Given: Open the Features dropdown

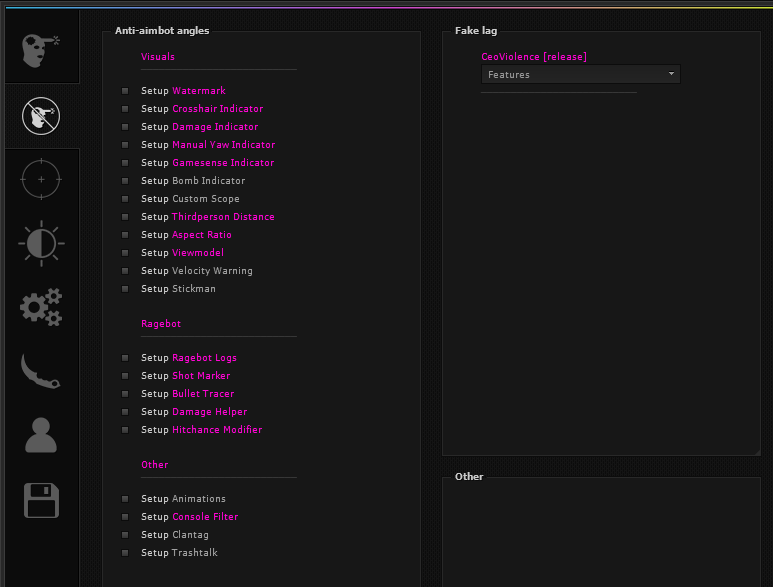Looking at the screenshot, I should 581,74.
